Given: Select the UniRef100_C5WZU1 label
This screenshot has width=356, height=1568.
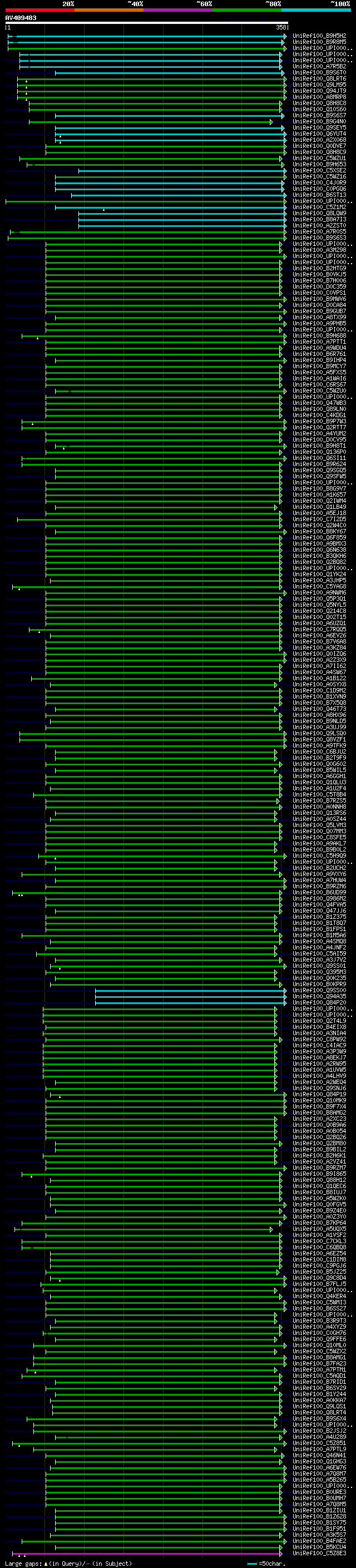Looking at the screenshot, I should point(319,159).
